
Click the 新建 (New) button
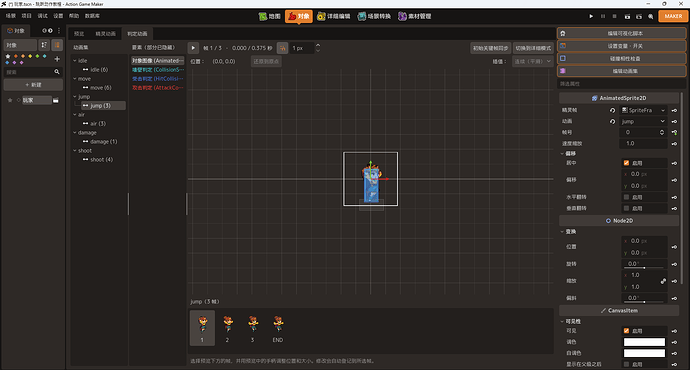pos(33,84)
